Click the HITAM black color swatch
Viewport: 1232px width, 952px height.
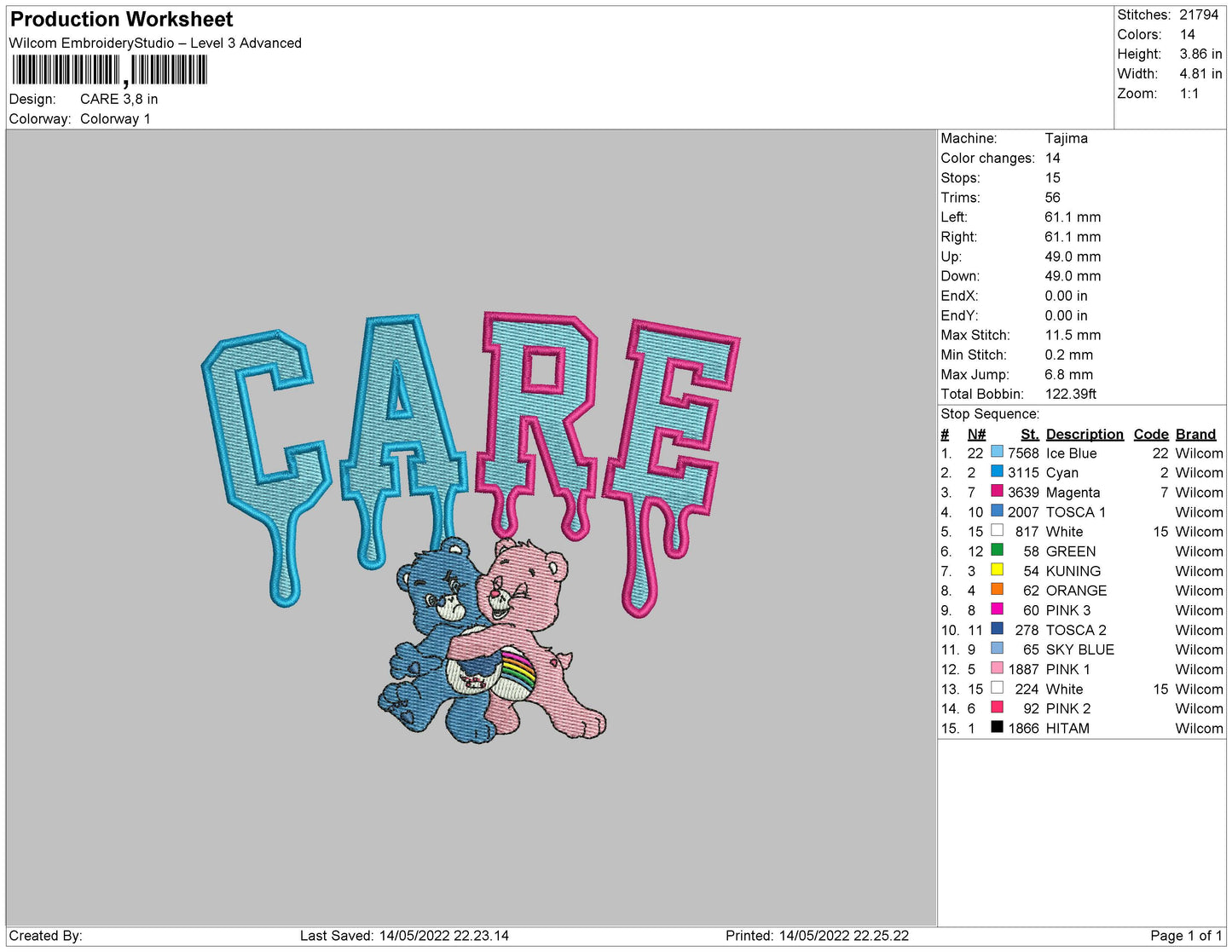997,727
